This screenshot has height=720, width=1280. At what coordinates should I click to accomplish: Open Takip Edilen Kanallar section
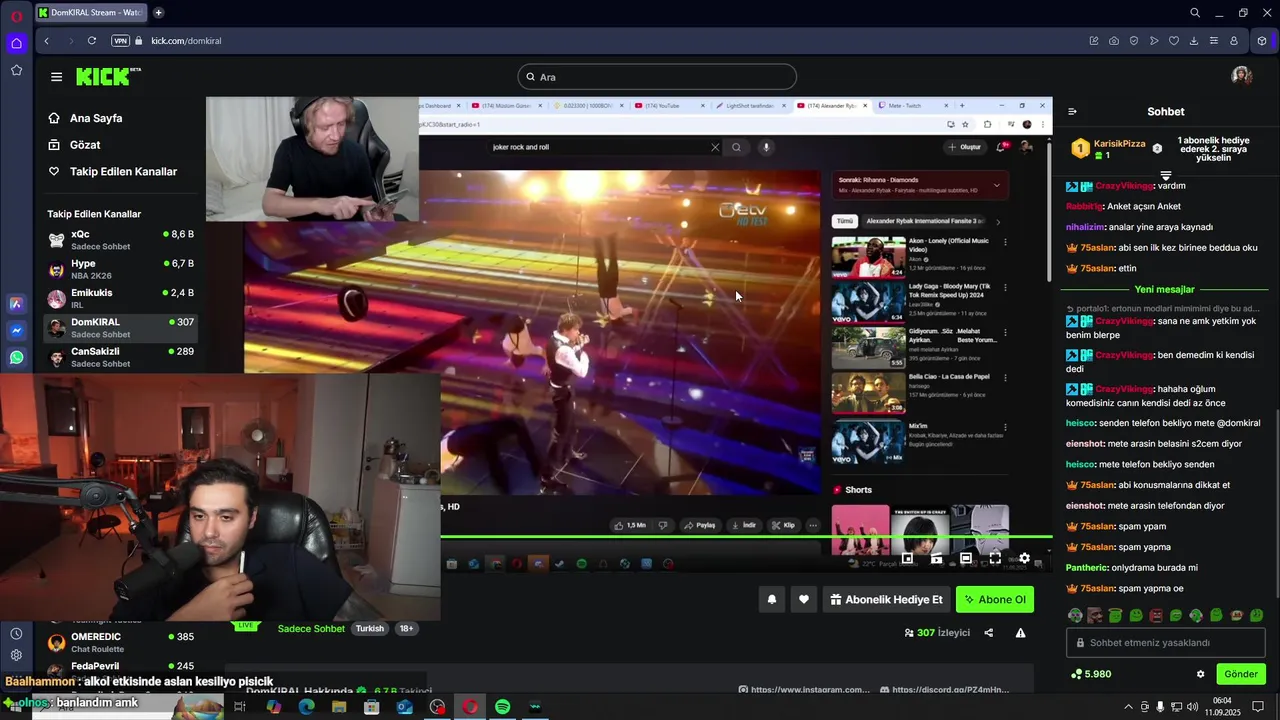click(113, 172)
